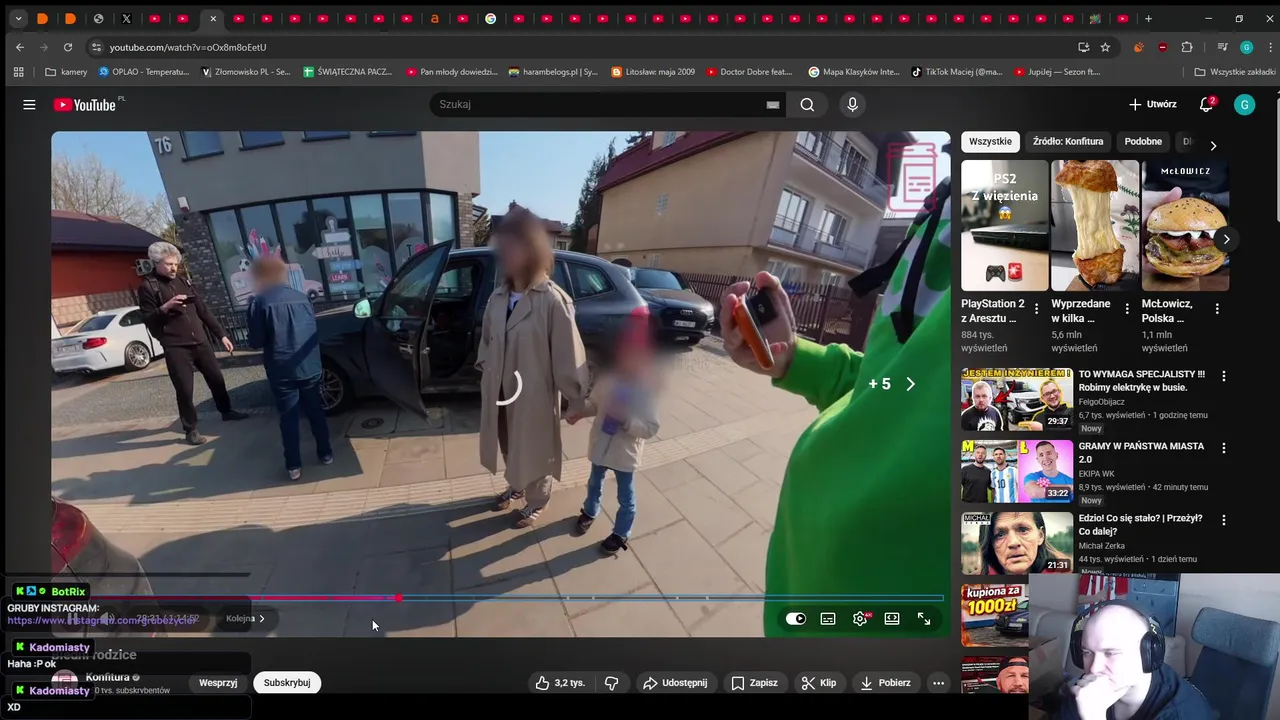
Task: Open a new browser tab with the plus
Action: tap(1148, 18)
